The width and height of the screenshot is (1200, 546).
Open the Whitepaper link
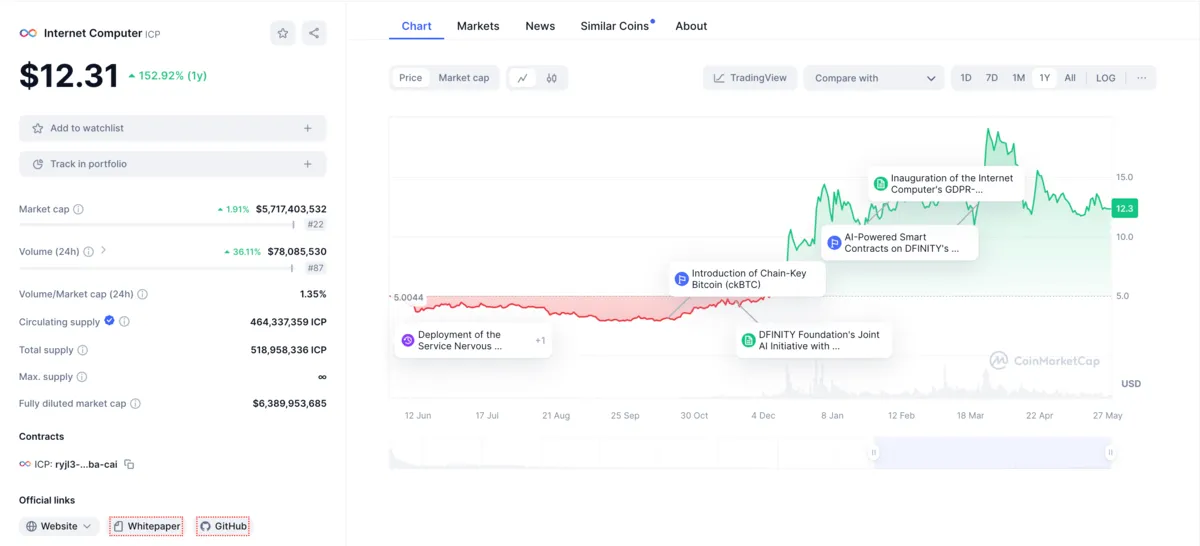(146, 526)
